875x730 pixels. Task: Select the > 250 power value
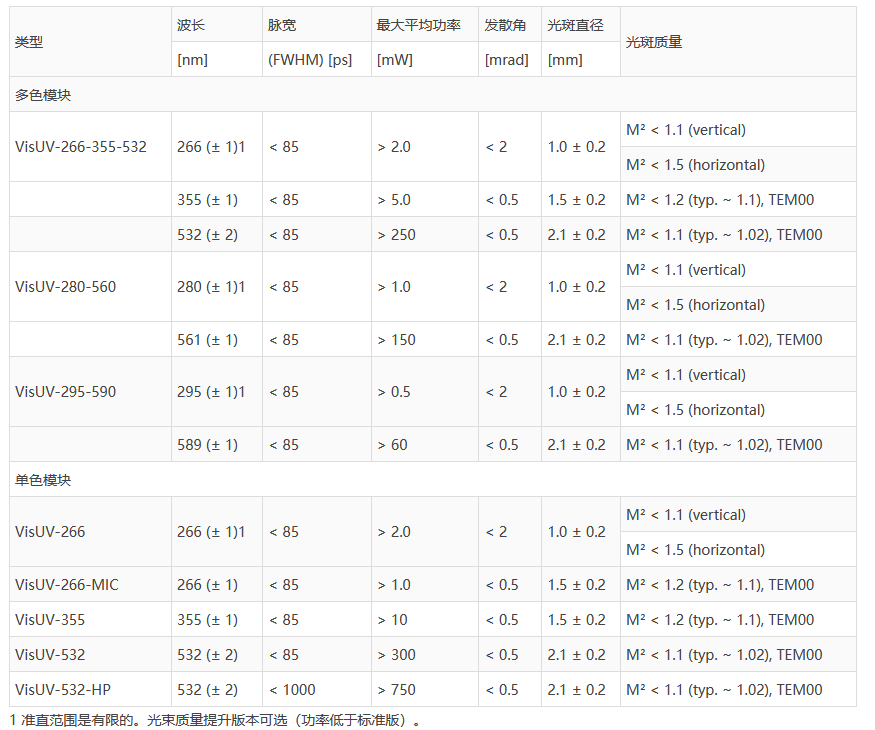click(x=398, y=235)
